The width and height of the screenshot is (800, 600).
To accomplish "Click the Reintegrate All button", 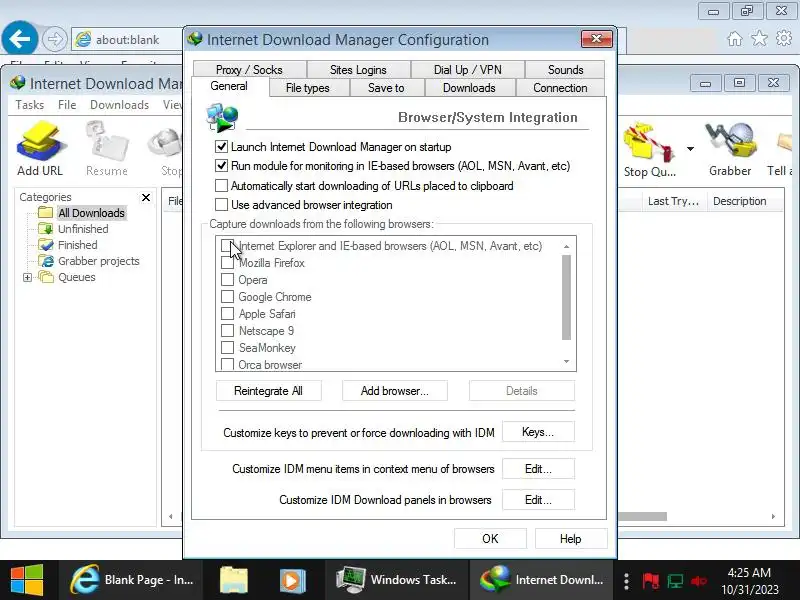I will [268, 391].
